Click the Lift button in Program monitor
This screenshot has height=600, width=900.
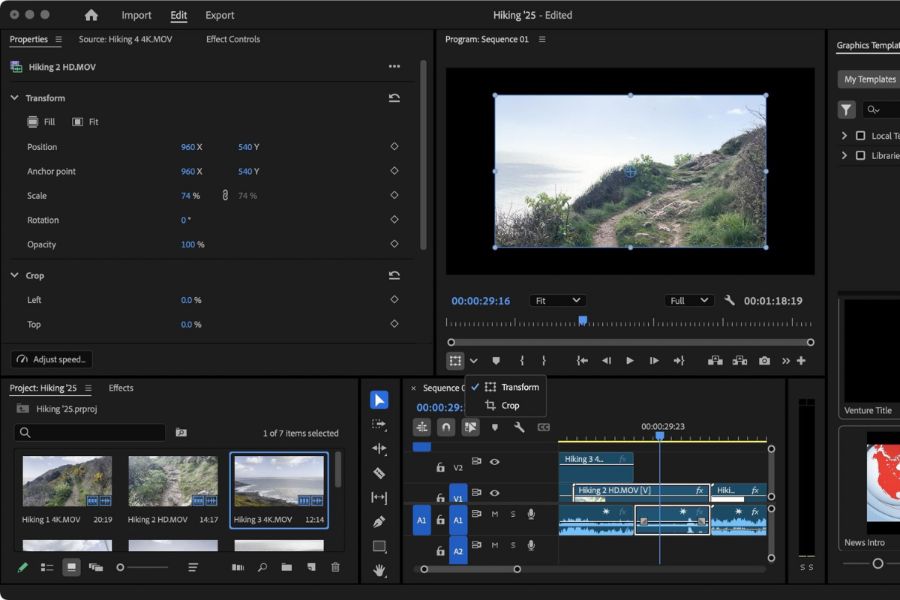(x=715, y=361)
